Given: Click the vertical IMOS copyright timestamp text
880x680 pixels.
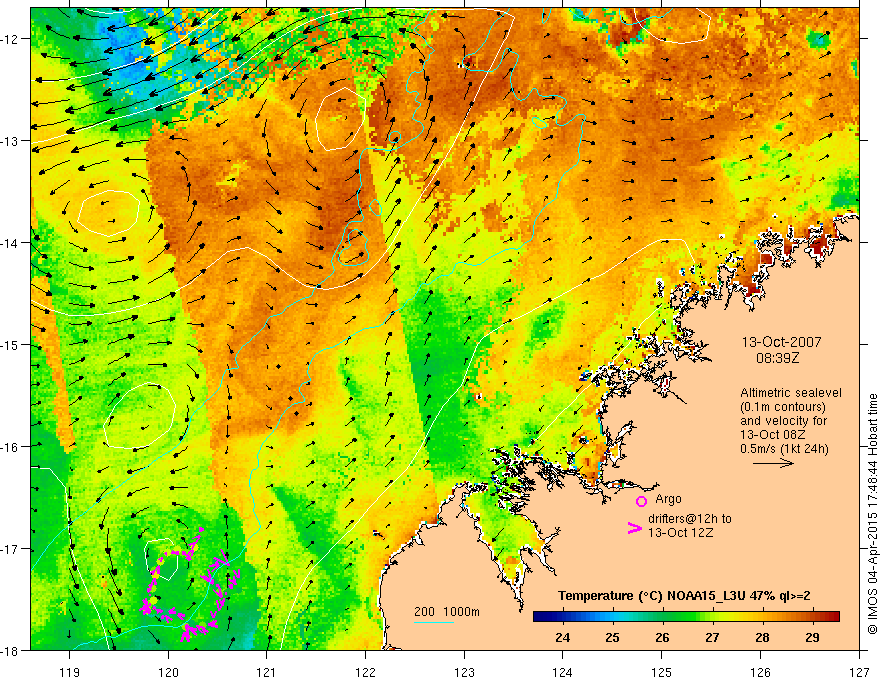Looking at the screenshot, I should click(x=872, y=515).
